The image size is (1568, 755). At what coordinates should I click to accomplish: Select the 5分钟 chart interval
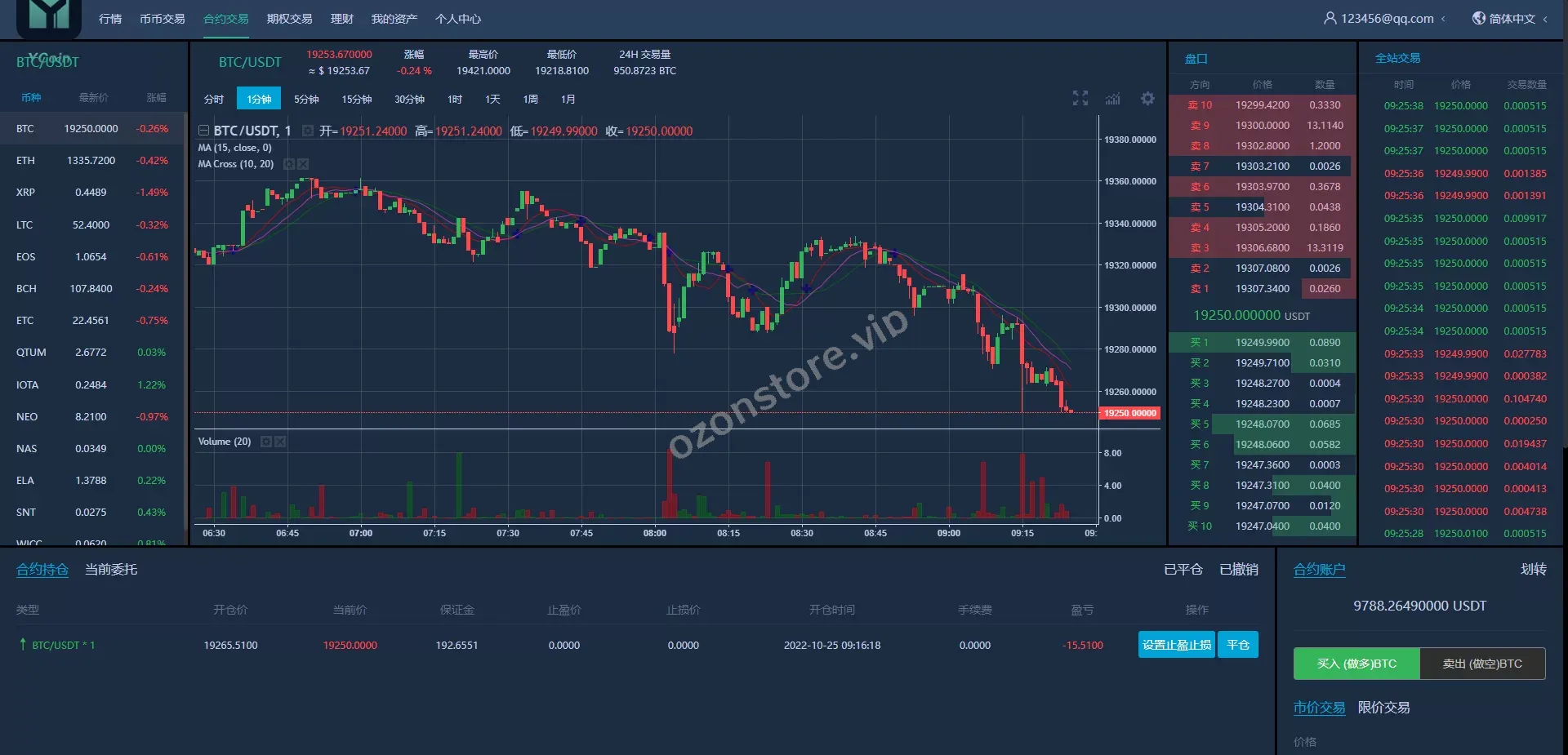click(x=306, y=99)
